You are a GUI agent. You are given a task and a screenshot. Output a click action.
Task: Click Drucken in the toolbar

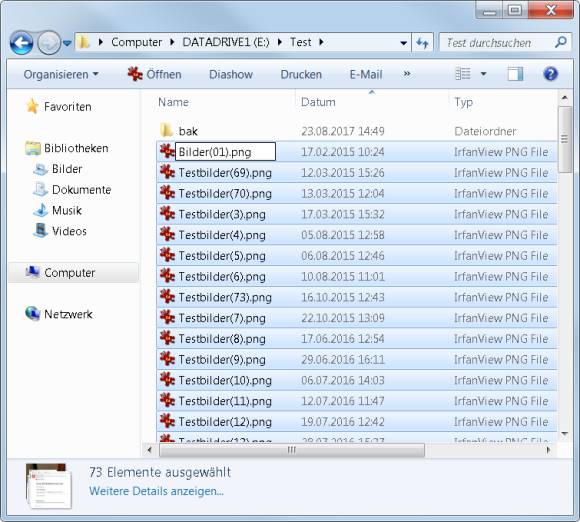pos(301,74)
